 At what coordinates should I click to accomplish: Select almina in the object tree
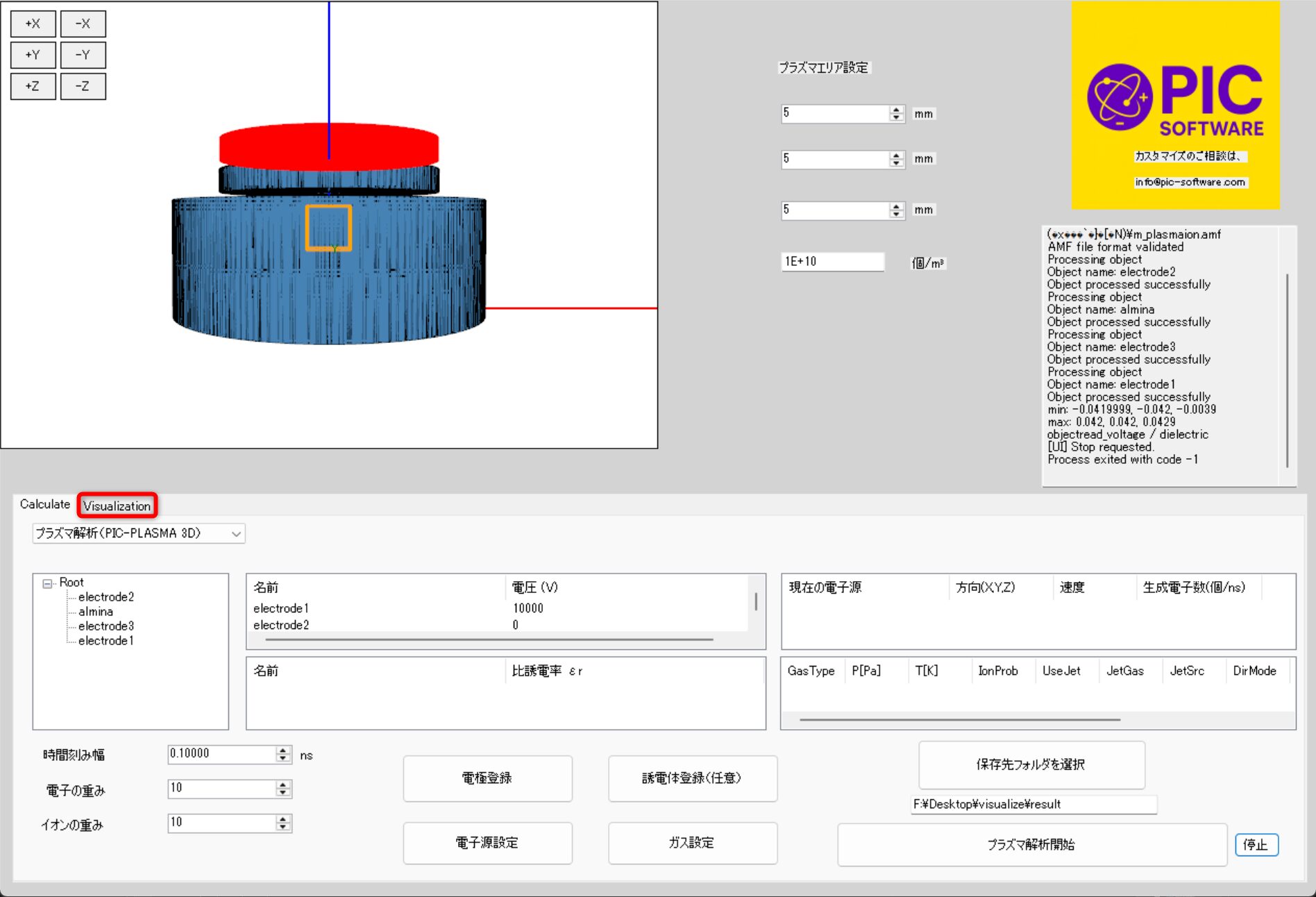pos(96,612)
